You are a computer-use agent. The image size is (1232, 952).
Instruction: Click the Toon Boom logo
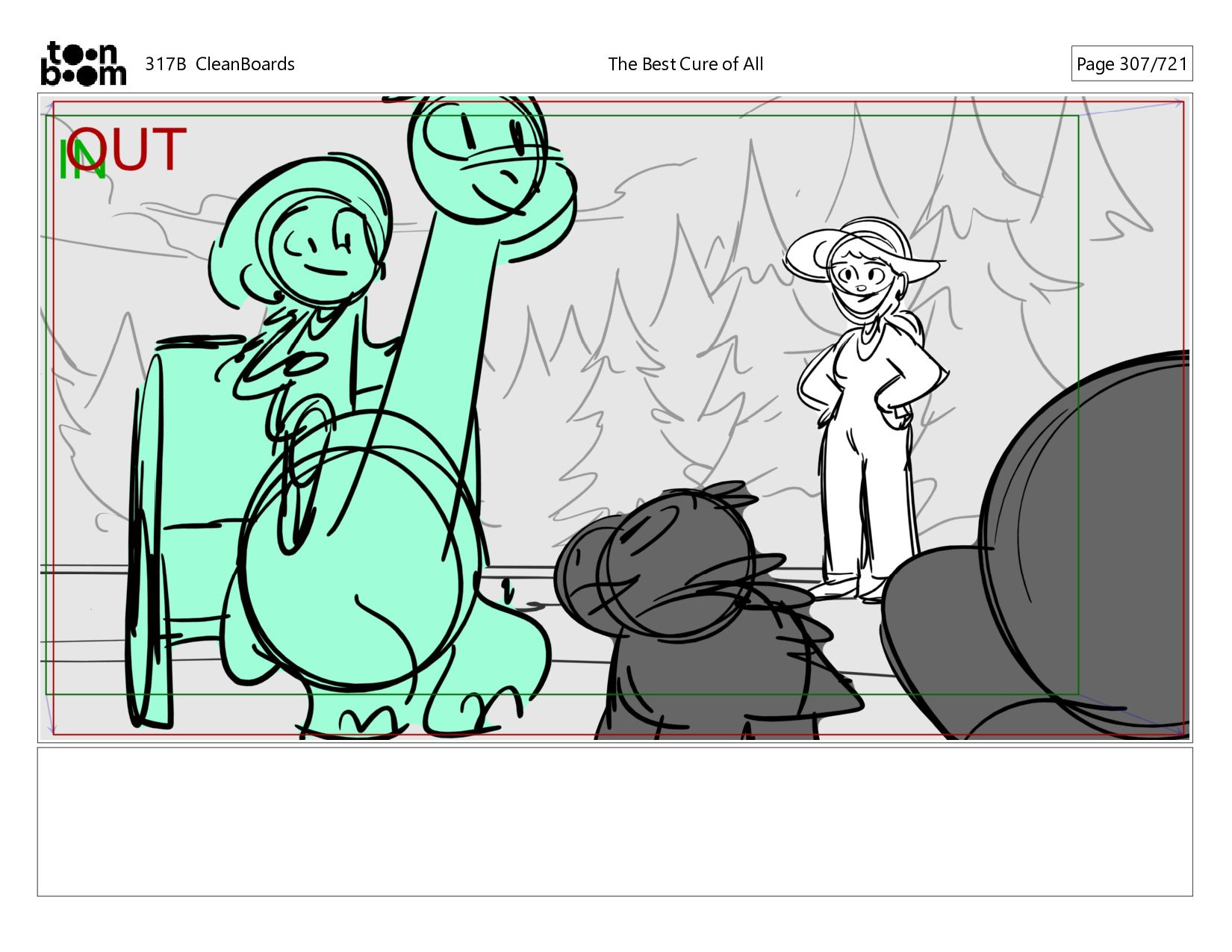(x=83, y=63)
